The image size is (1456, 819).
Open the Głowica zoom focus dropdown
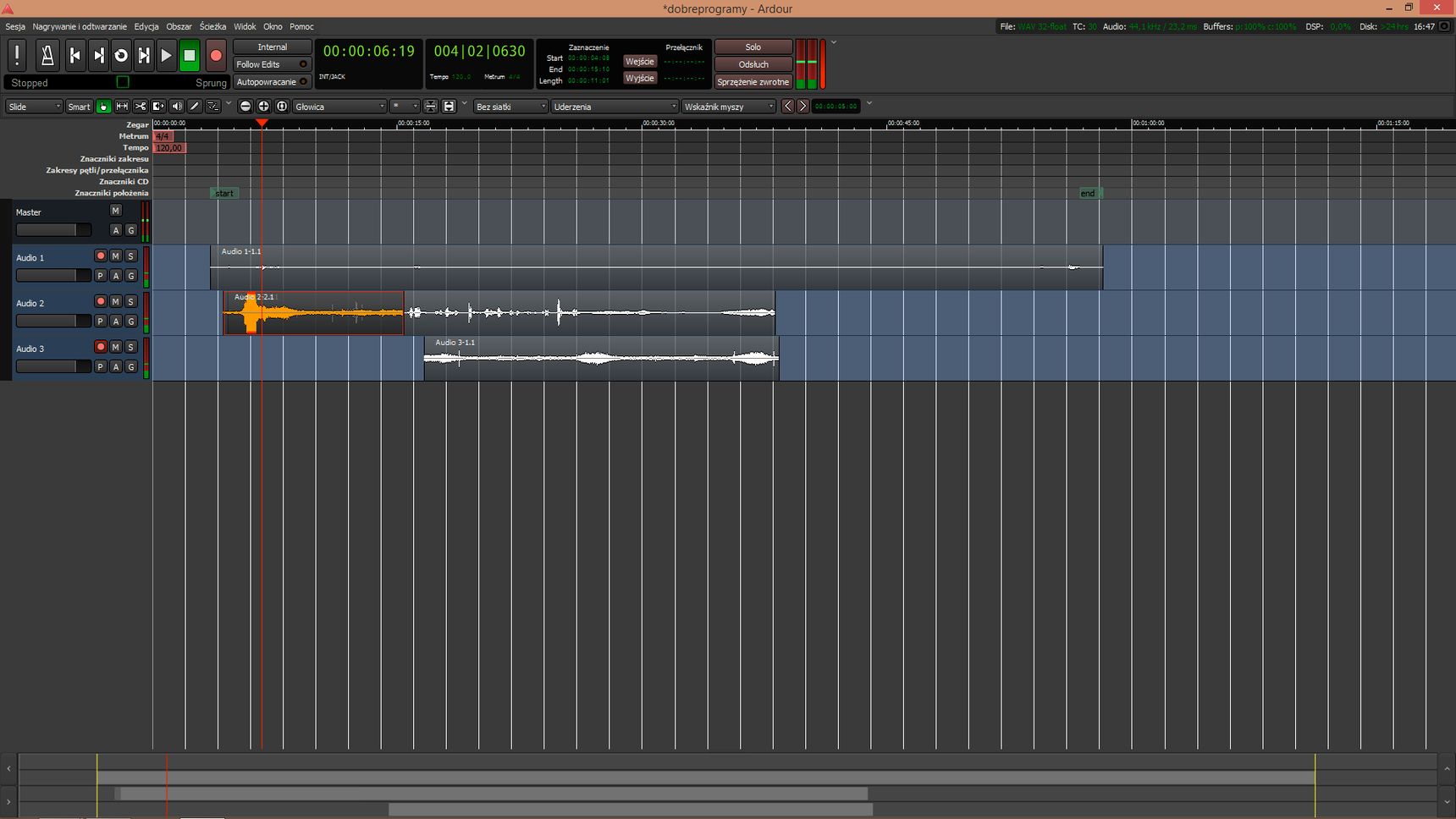click(x=339, y=107)
